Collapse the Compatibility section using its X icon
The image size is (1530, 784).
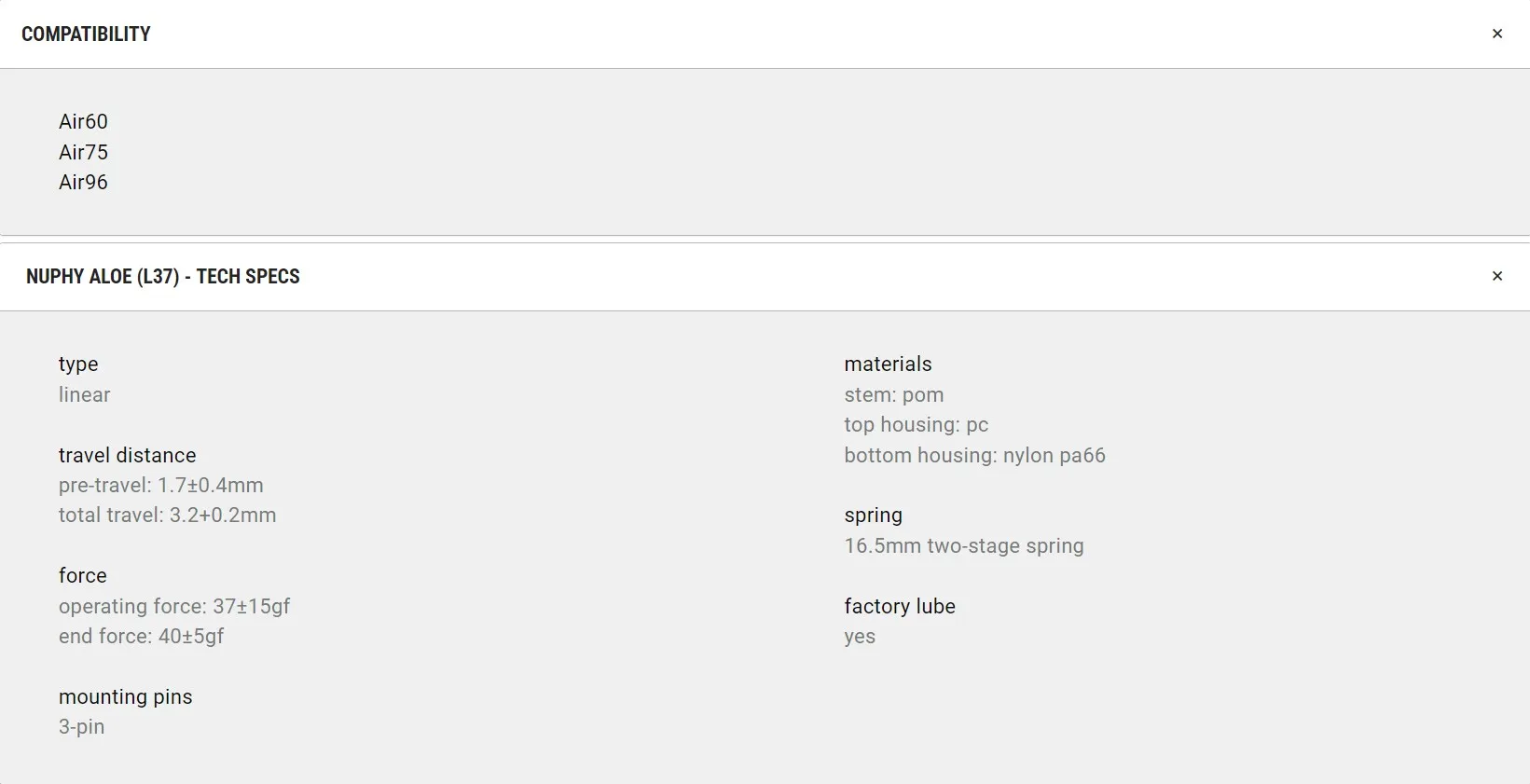[x=1496, y=34]
